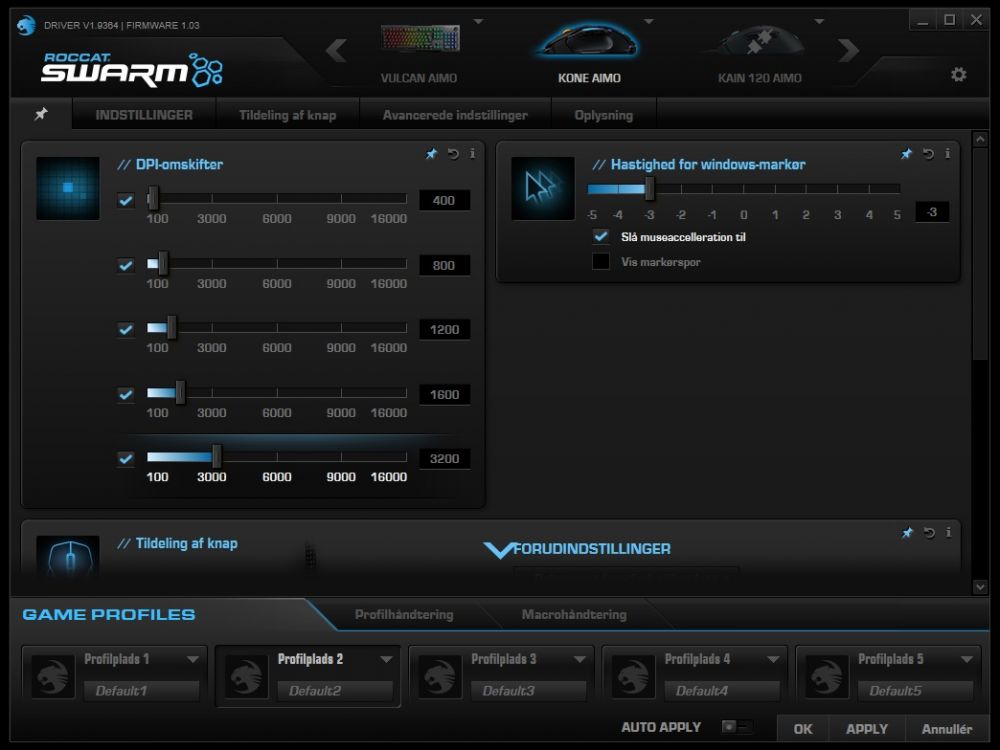Image resolution: width=1000 pixels, height=750 pixels.
Task: Uncheck the 3200 DPI level checkbox
Action: (126, 459)
